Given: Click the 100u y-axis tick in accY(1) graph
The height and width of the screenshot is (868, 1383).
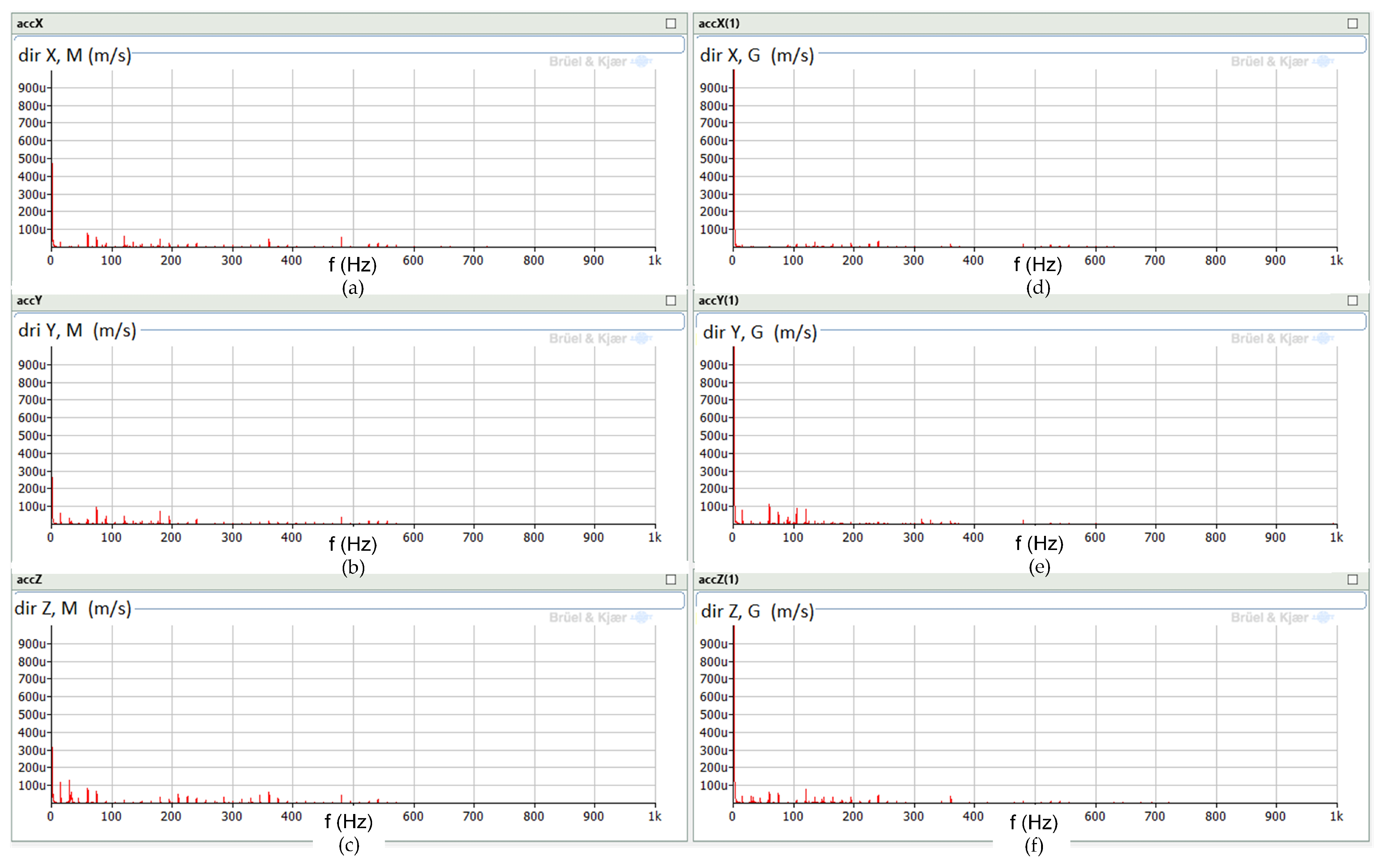Looking at the screenshot, I should 714,506.
